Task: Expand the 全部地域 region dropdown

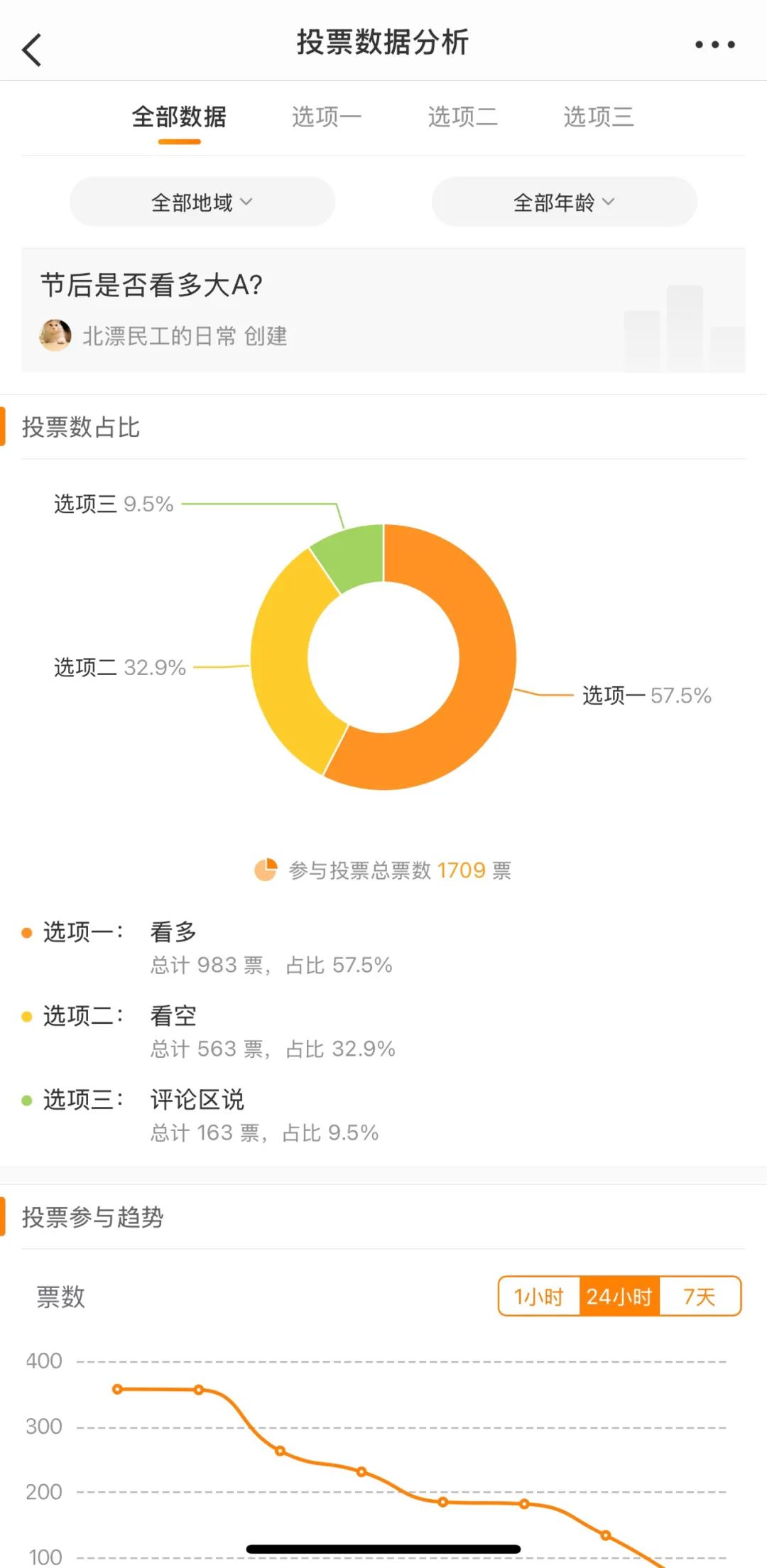Action: click(202, 202)
